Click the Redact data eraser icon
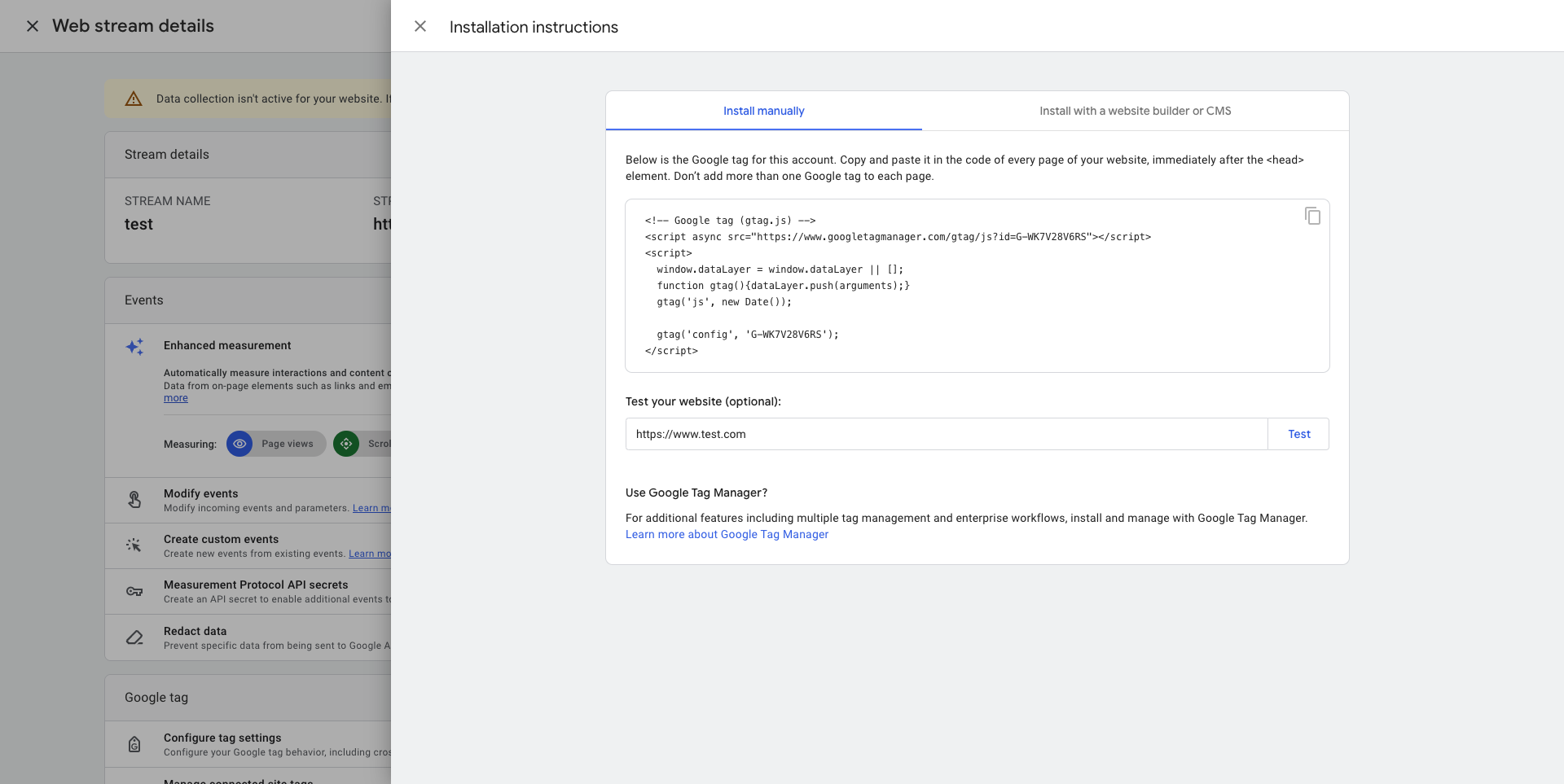The width and height of the screenshot is (1564, 784). pos(134,637)
